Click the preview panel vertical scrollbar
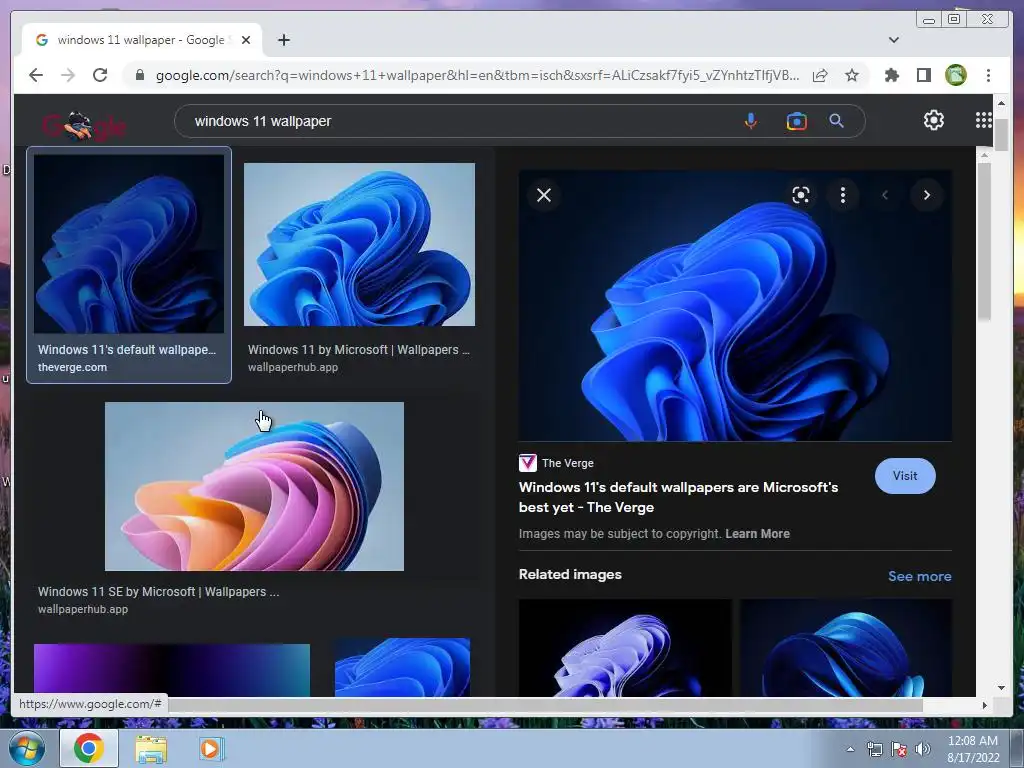This screenshot has height=768, width=1024. click(x=984, y=242)
